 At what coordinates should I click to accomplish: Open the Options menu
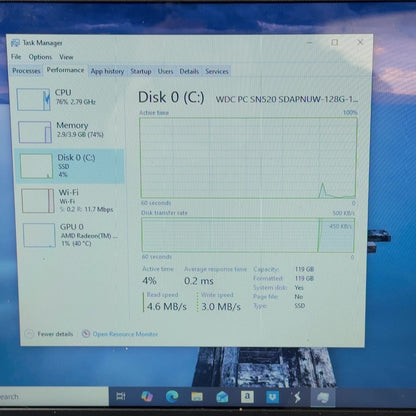40,57
